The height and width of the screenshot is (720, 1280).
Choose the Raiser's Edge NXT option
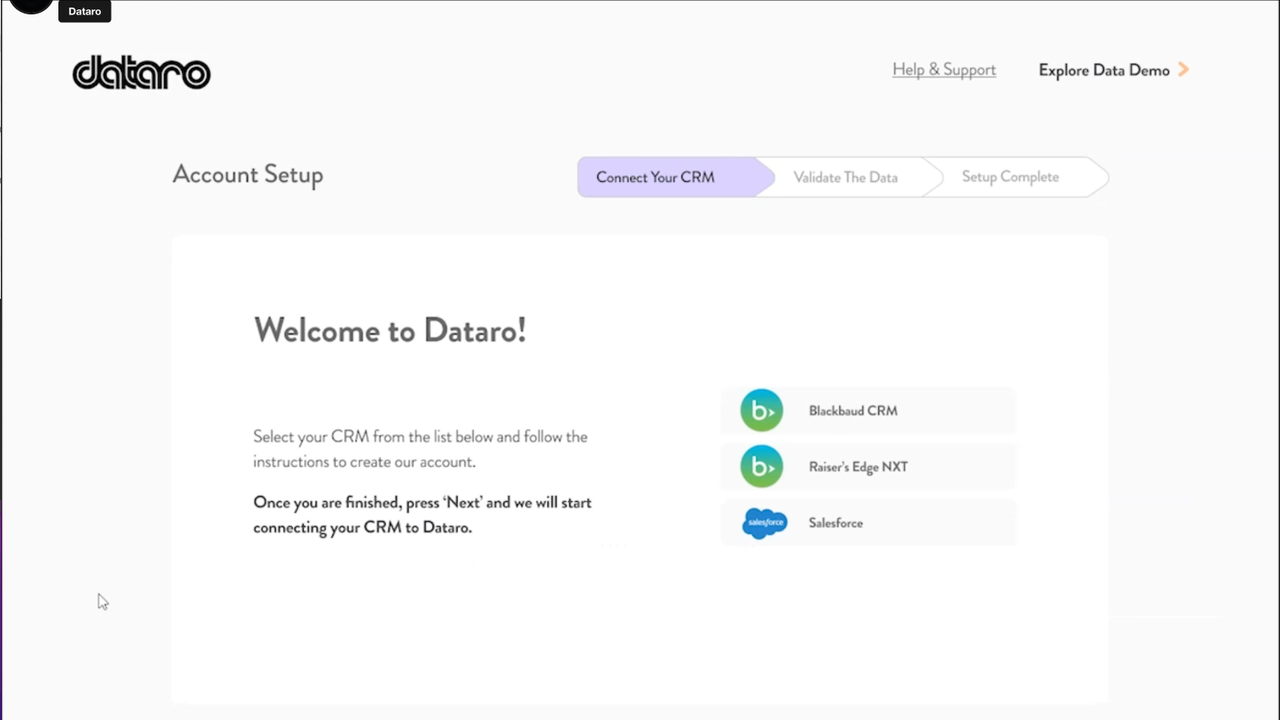868,467
